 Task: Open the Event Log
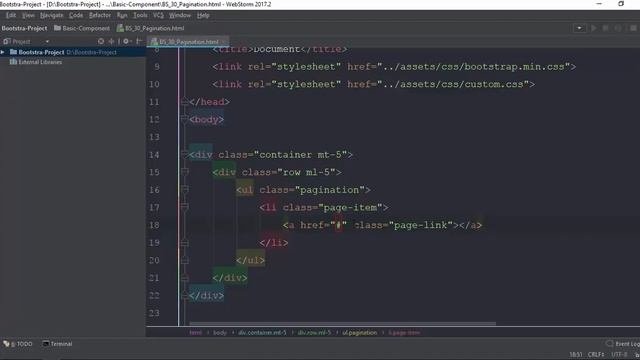(x=623, y=344)
